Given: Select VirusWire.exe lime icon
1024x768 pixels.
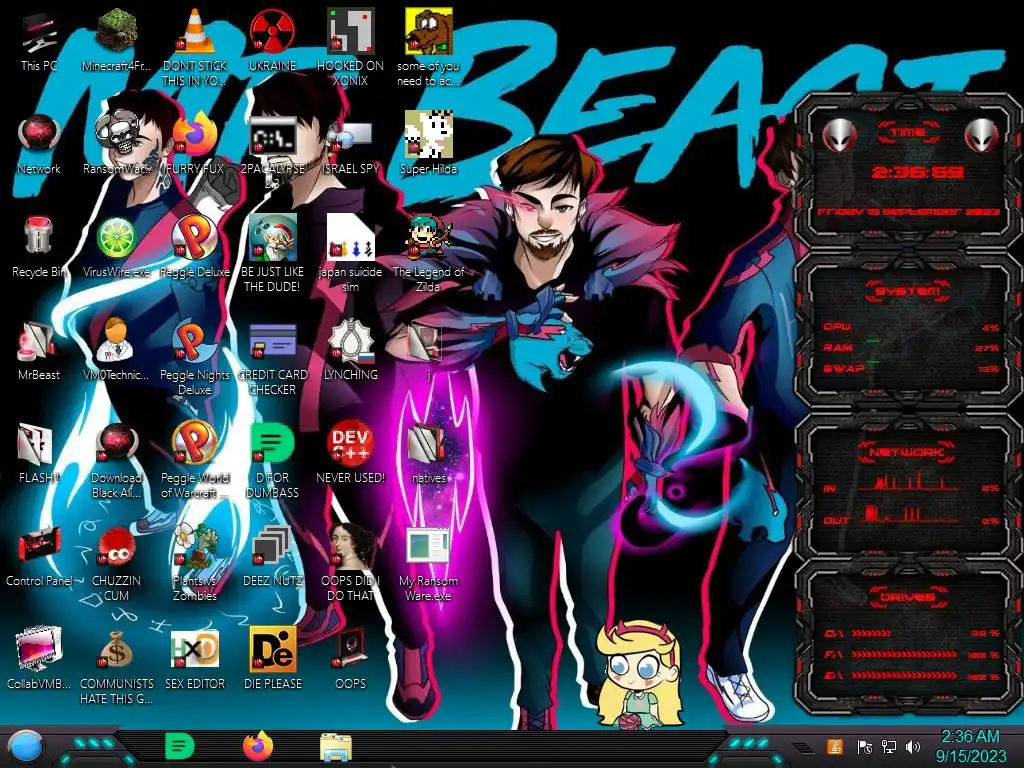Looking at the screenshot, I should [116, 238].
